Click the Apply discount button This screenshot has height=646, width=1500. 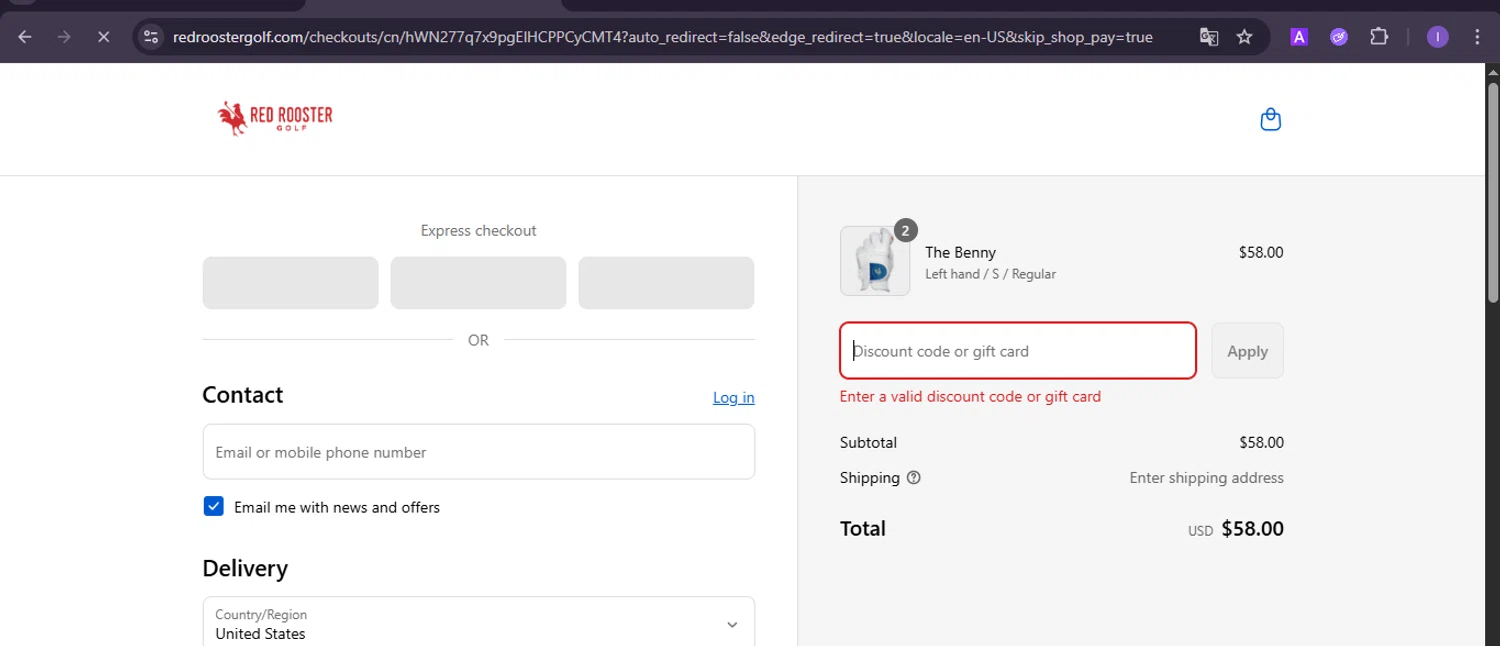pos(1247,351)
